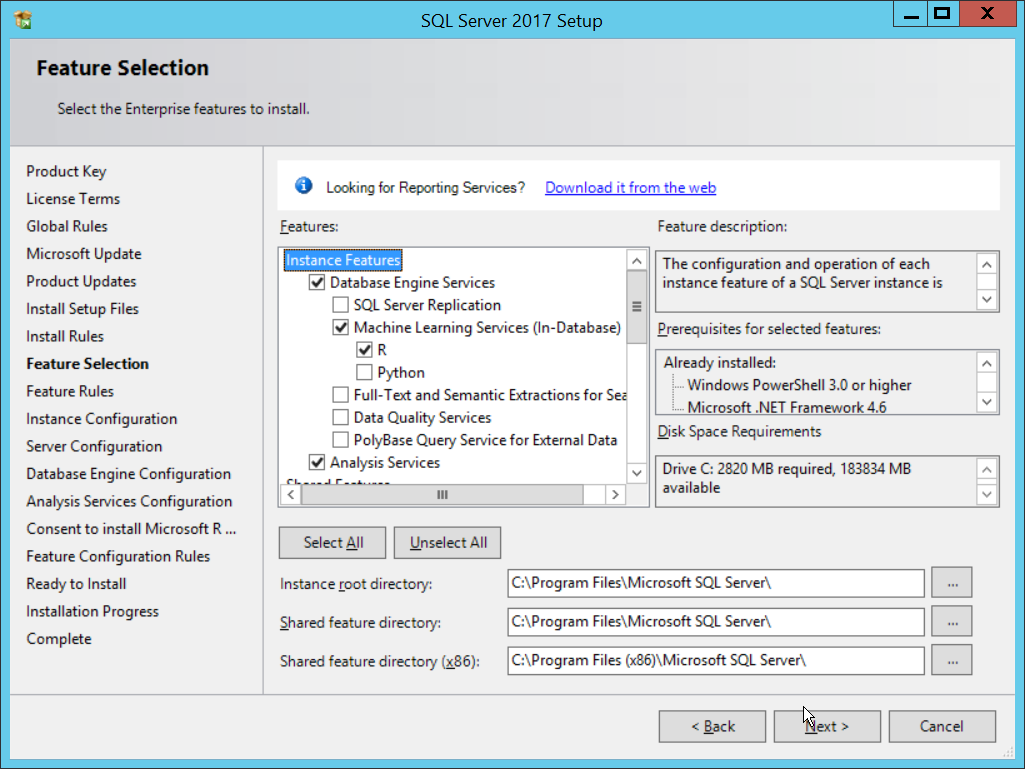Viewport: 1025px width, 769px height.
Task: Select Data Quality Services in the features tree
Action: (422, 418)
